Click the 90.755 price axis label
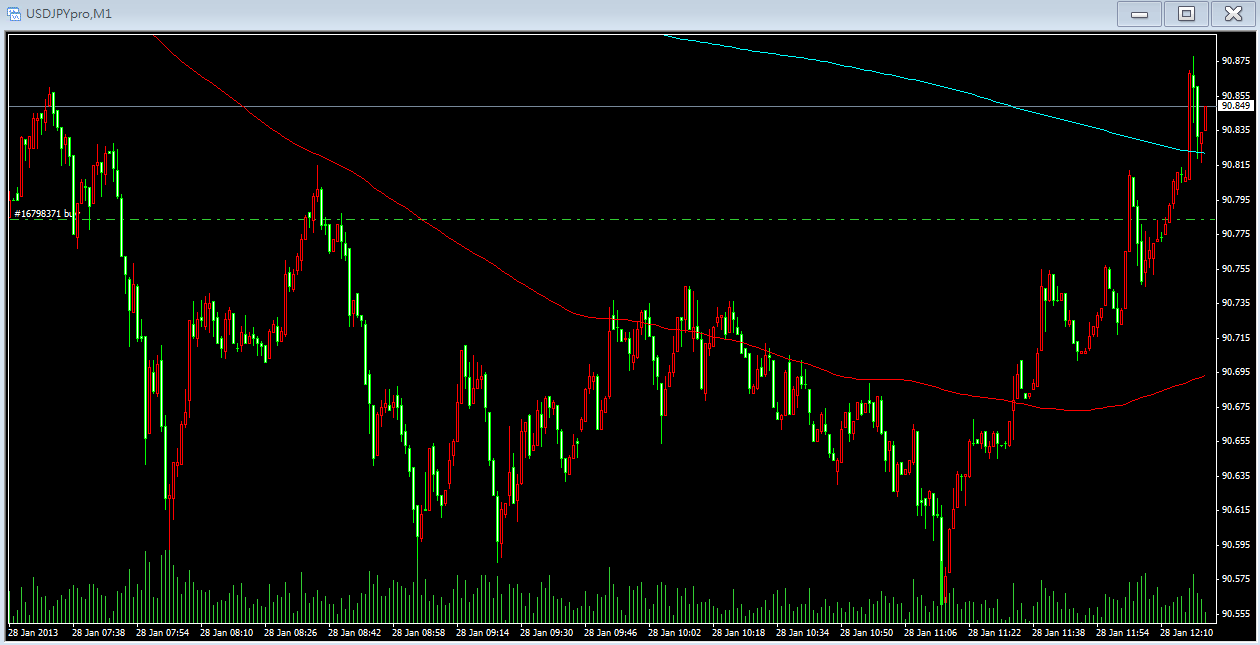The height and width of the screenshot is (645, 1260). [1236, 268]
